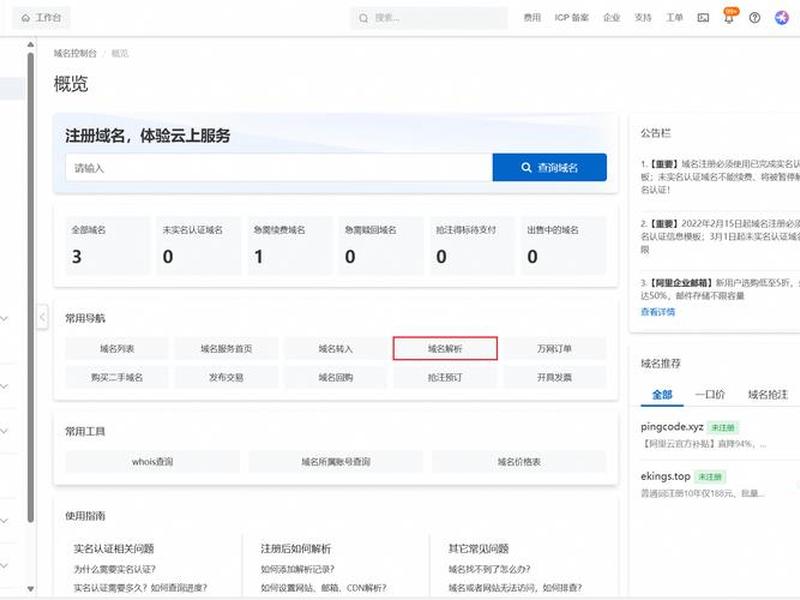This screenshot has height=600, width=800.
Task: Open the 支持 menu
Action: point(643,18)
